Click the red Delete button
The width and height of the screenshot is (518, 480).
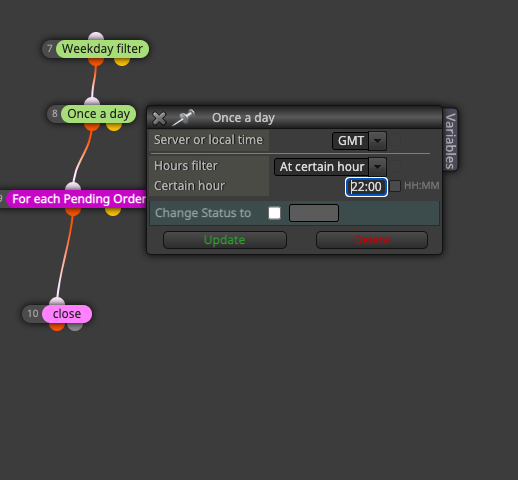click(372, 240)
